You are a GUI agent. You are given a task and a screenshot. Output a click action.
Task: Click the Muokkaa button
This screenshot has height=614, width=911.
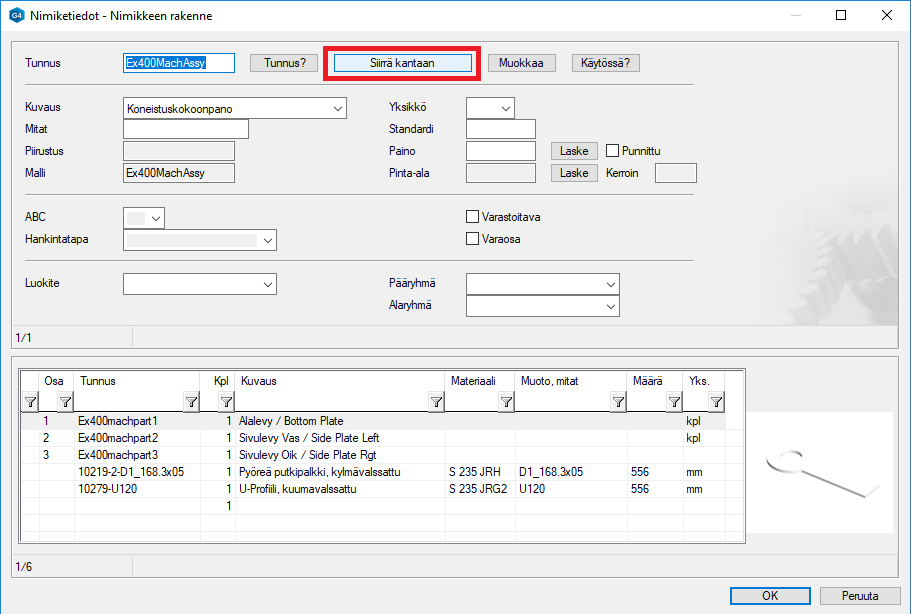pyautogui.click(x=521, y=63)
